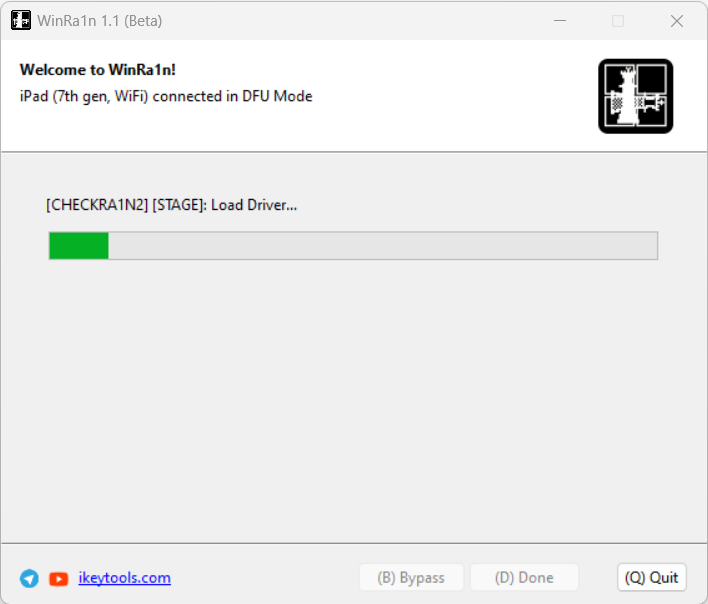Open the YouTube icon link

[59, 578]
